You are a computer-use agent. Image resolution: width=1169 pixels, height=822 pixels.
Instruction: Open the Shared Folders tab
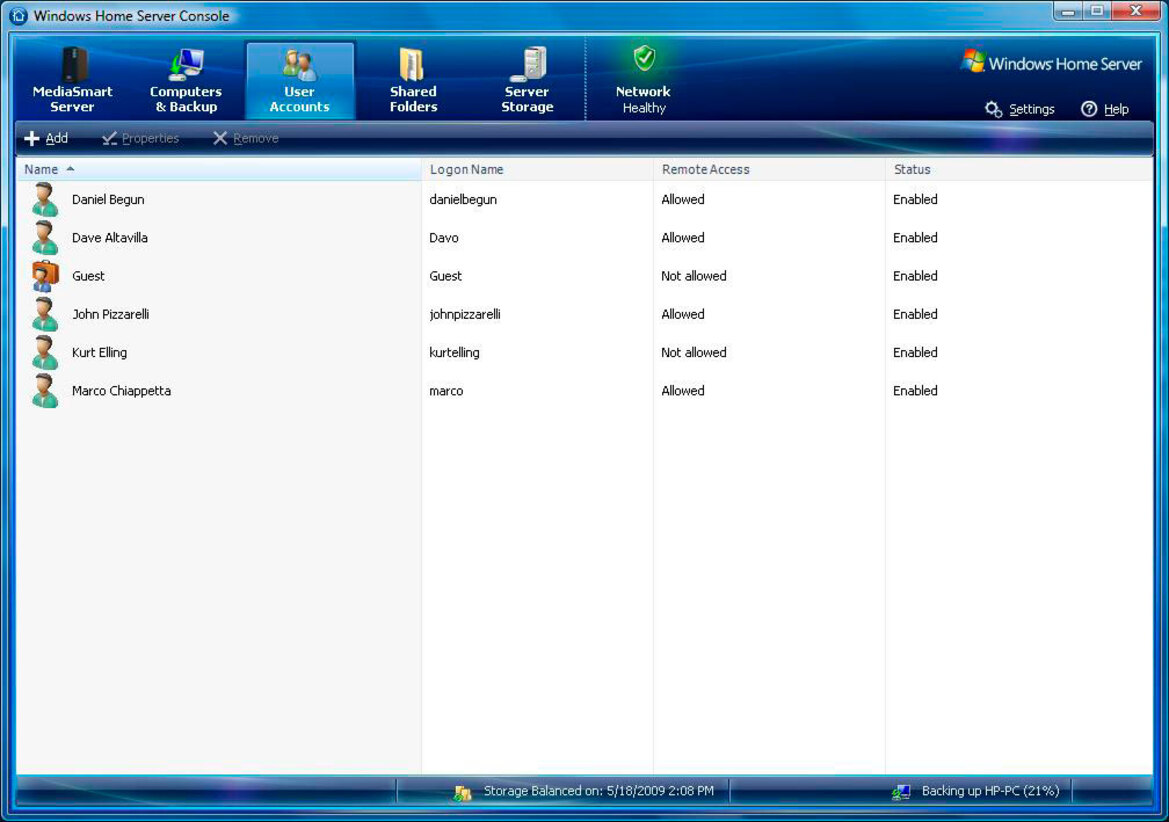point(413,80)
